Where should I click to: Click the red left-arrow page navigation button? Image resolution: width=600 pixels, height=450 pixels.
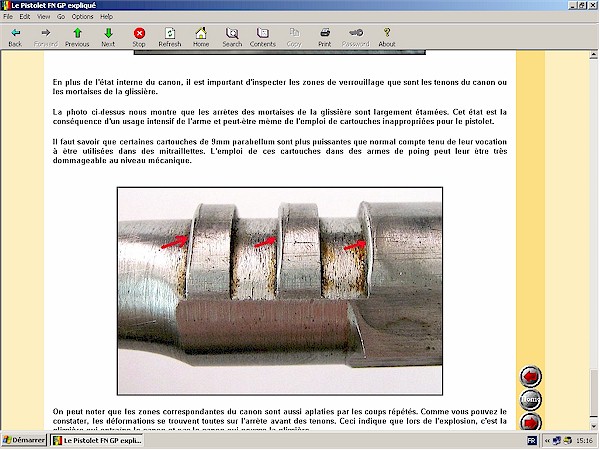pos(532,376)
